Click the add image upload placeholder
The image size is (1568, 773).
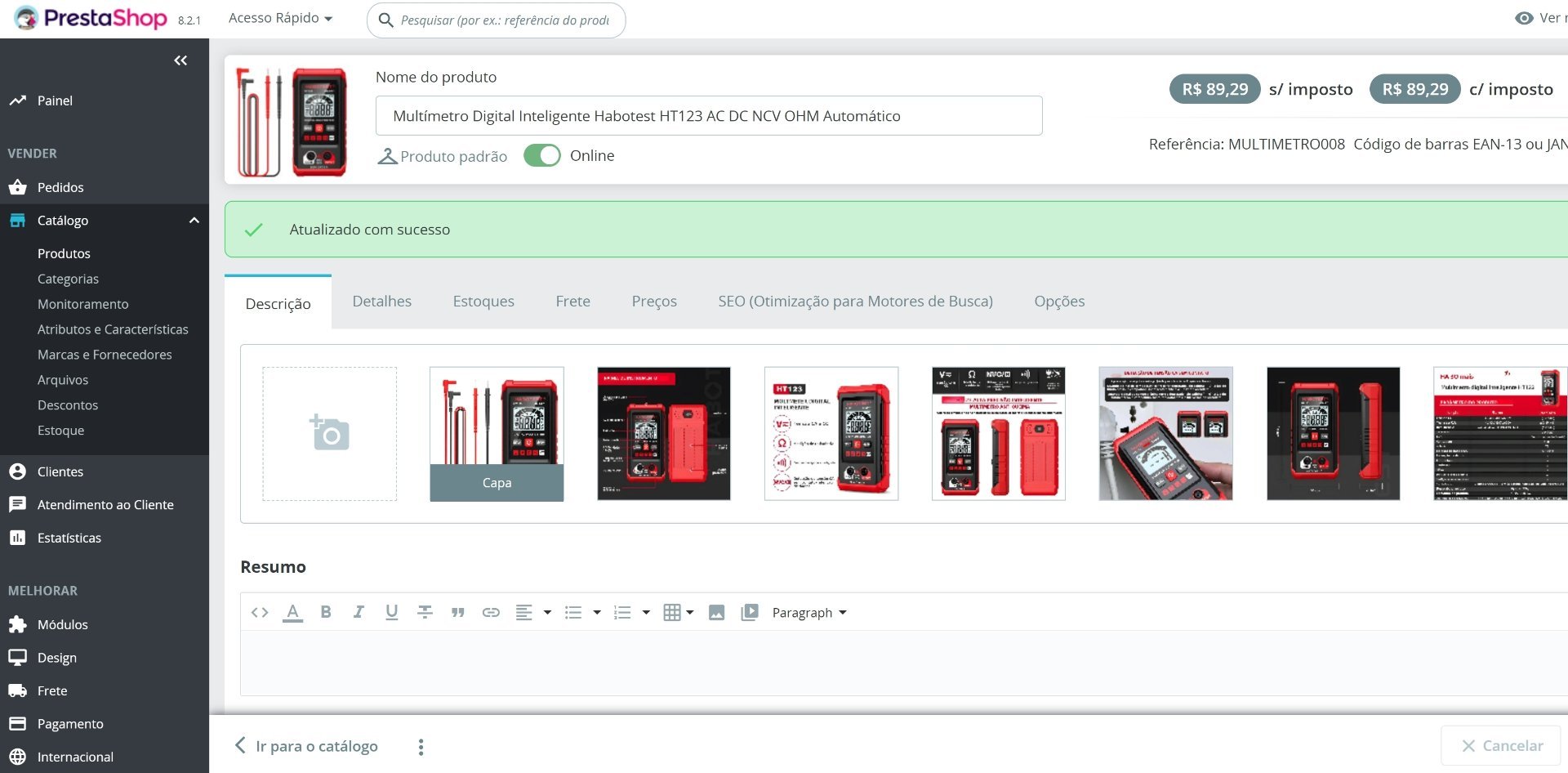(330, 434)
